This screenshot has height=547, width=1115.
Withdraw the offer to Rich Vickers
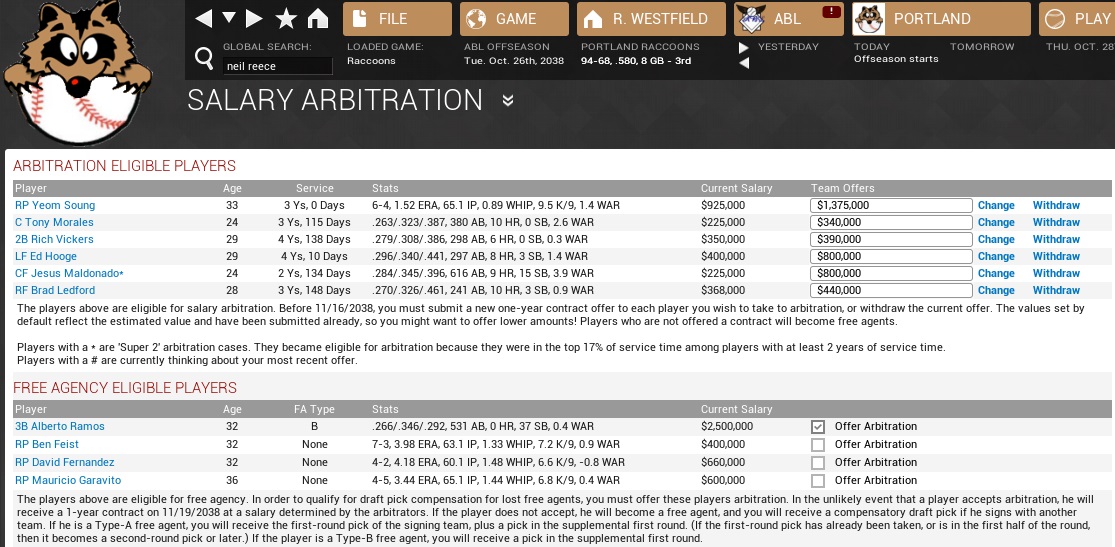point(1056,239)
